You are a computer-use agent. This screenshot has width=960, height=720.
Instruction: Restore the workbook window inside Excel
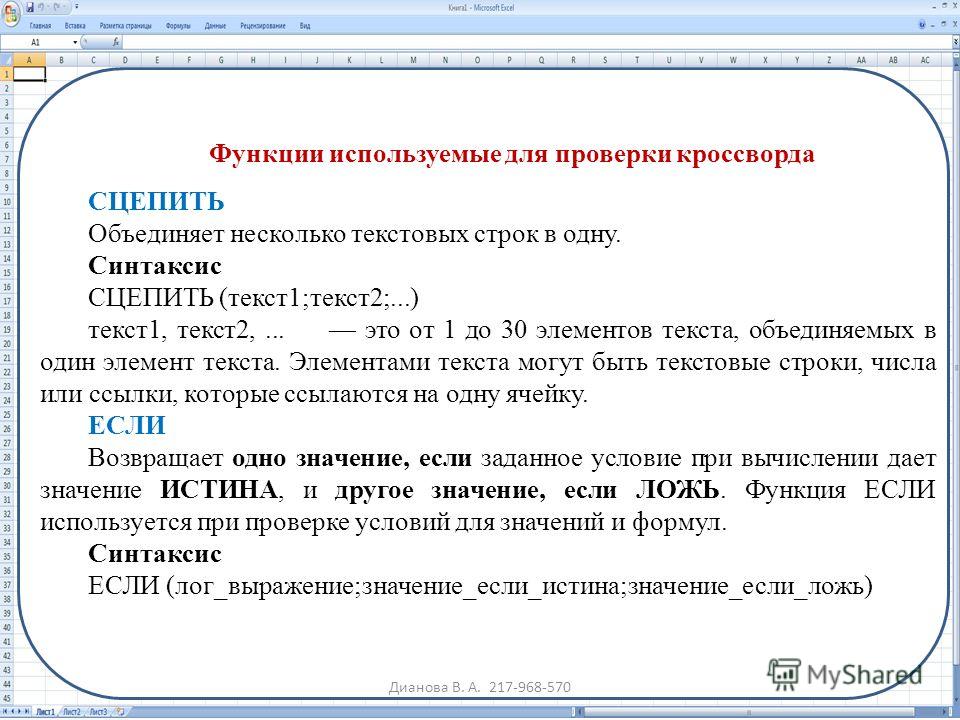943,24
